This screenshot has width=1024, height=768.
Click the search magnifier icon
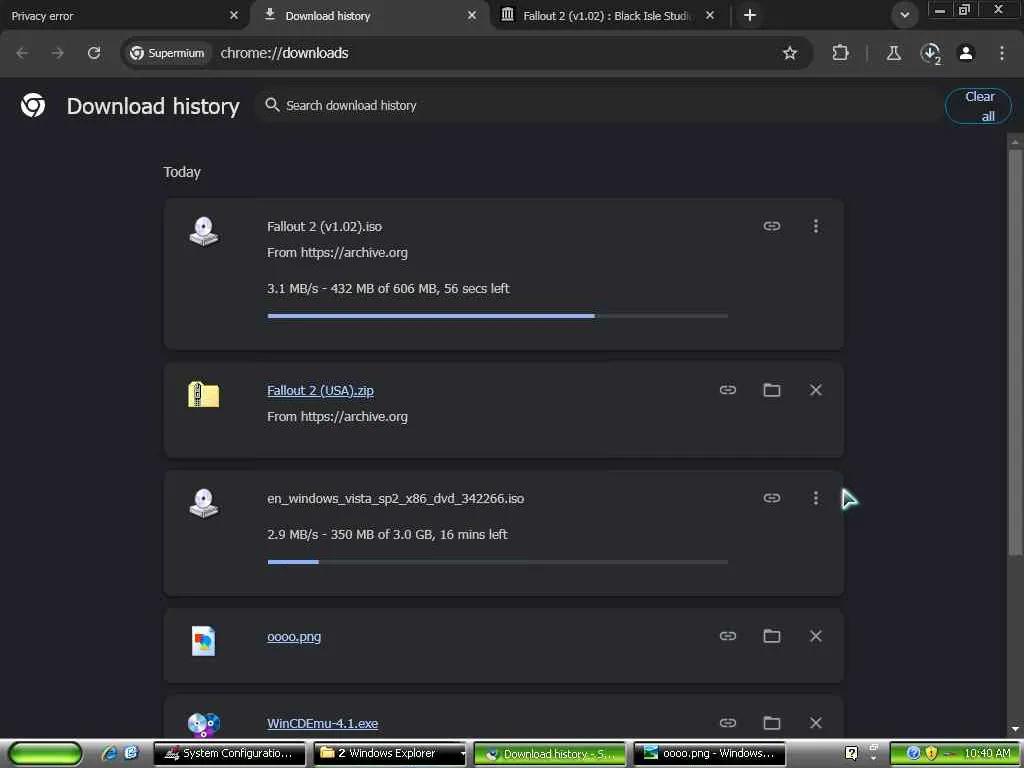click(272, 105)
